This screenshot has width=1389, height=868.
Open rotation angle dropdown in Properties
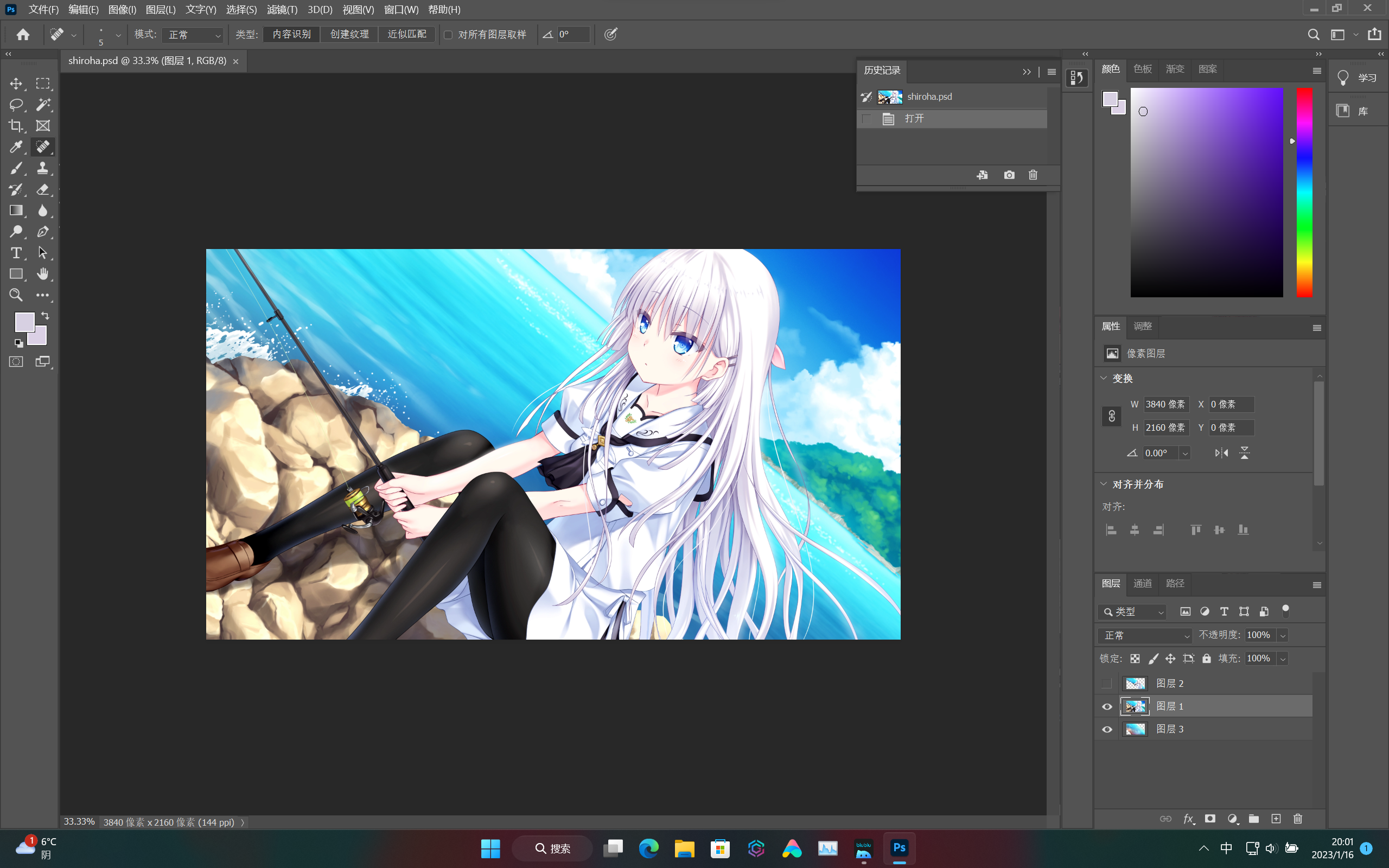tap(1184, 453)
